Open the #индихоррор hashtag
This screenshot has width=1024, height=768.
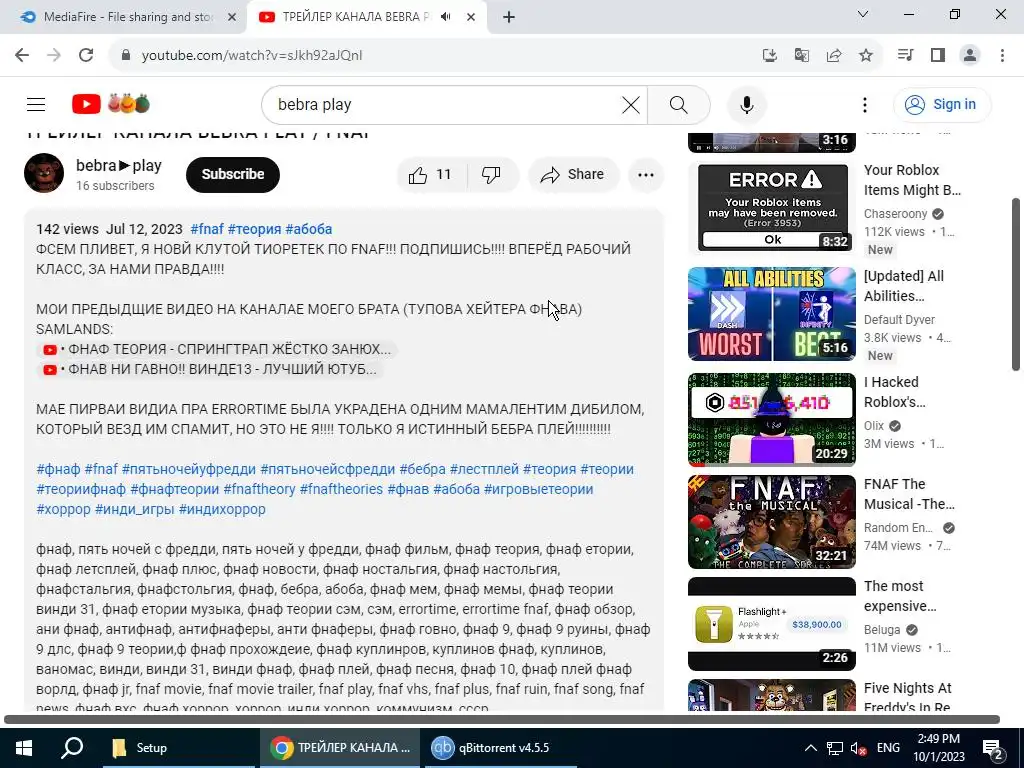point(222,509)
